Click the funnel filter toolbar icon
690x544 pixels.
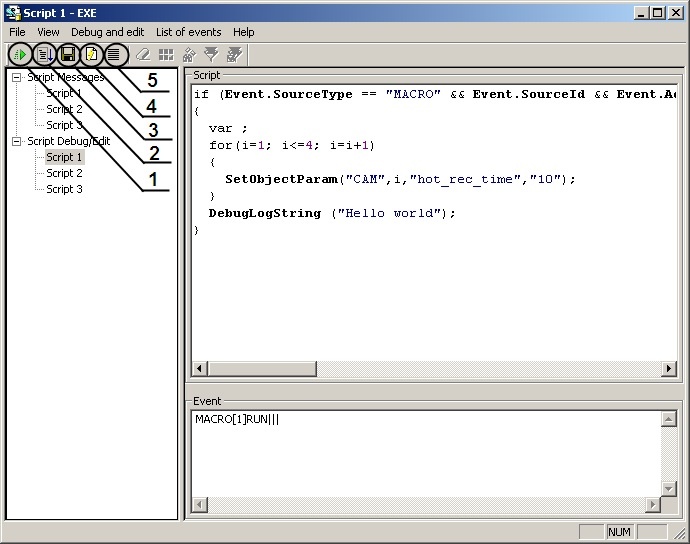(x=211, y=54)
